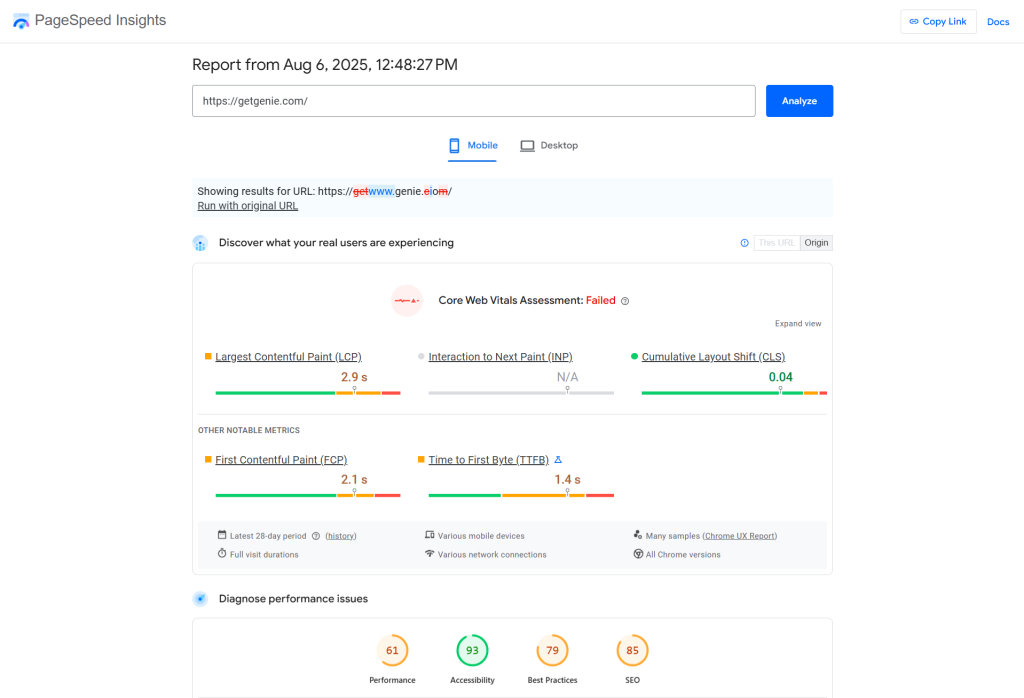The height and width of the screenshot is (698, 1024).
Task: Click the LCP distribution bar
Action: [308, 393]
